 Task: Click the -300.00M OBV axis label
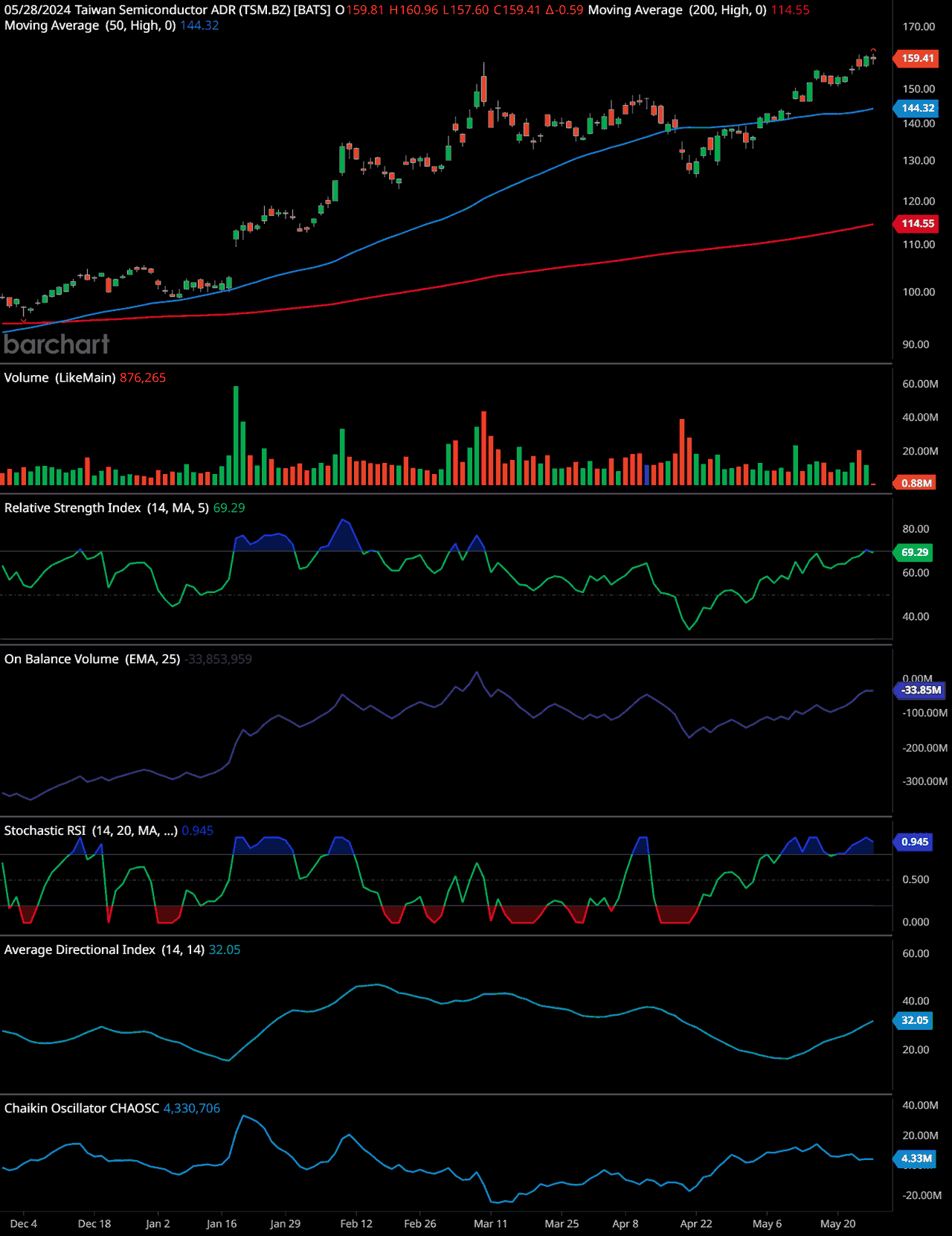[925, 781]
